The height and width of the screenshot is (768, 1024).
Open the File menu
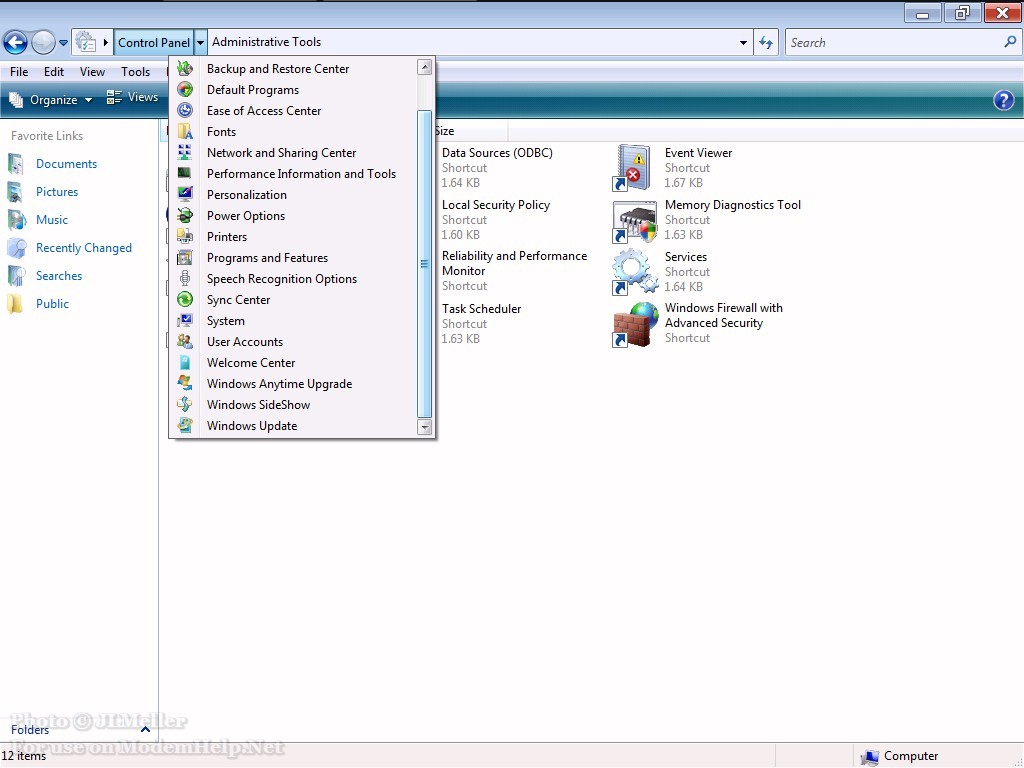19,72
